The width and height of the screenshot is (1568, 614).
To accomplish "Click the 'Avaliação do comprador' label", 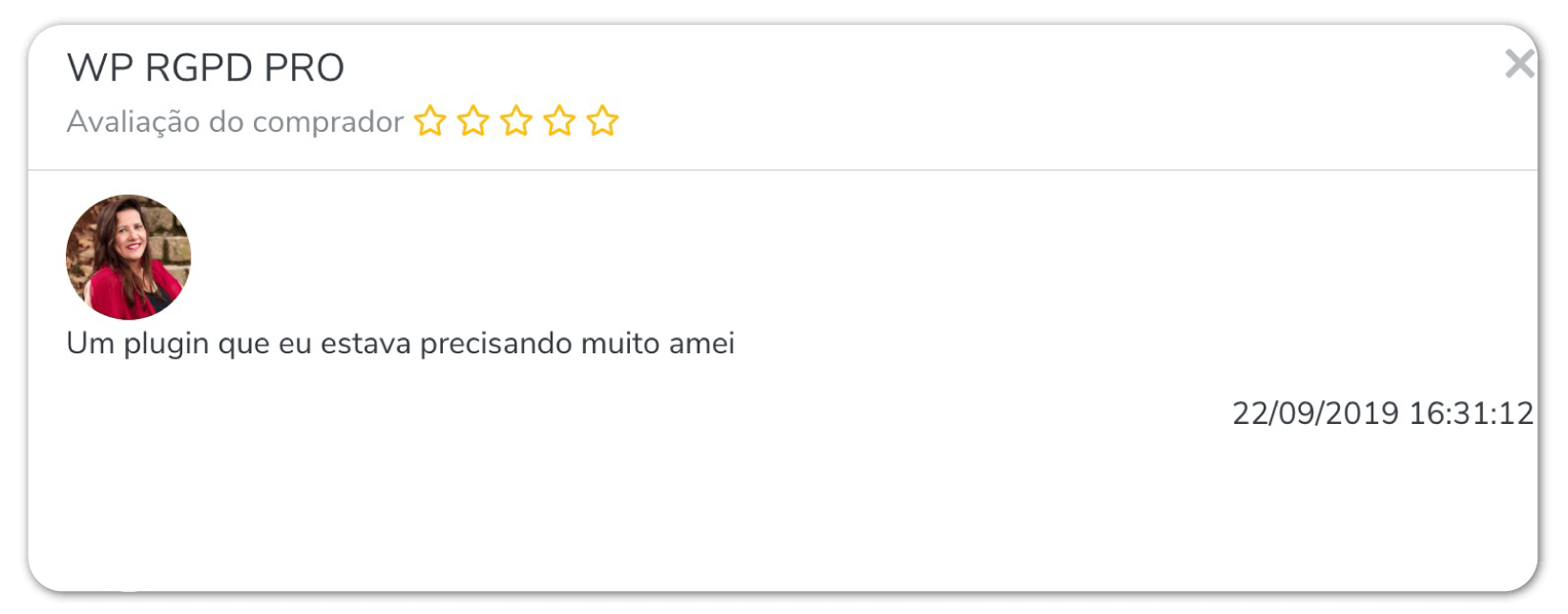I will (235, 122).
